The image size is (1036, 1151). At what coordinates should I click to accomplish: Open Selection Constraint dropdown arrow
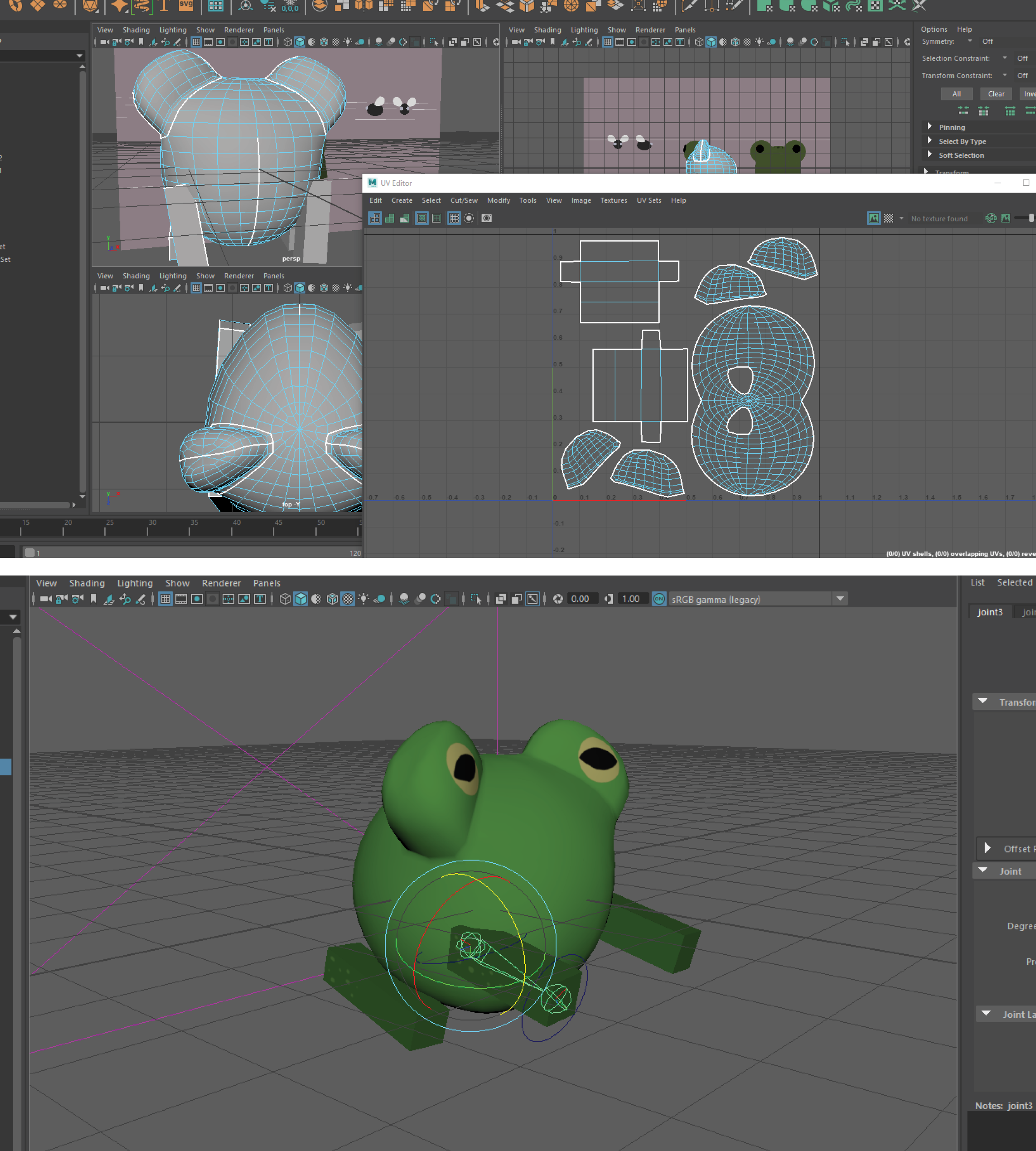coord(1005,58)
